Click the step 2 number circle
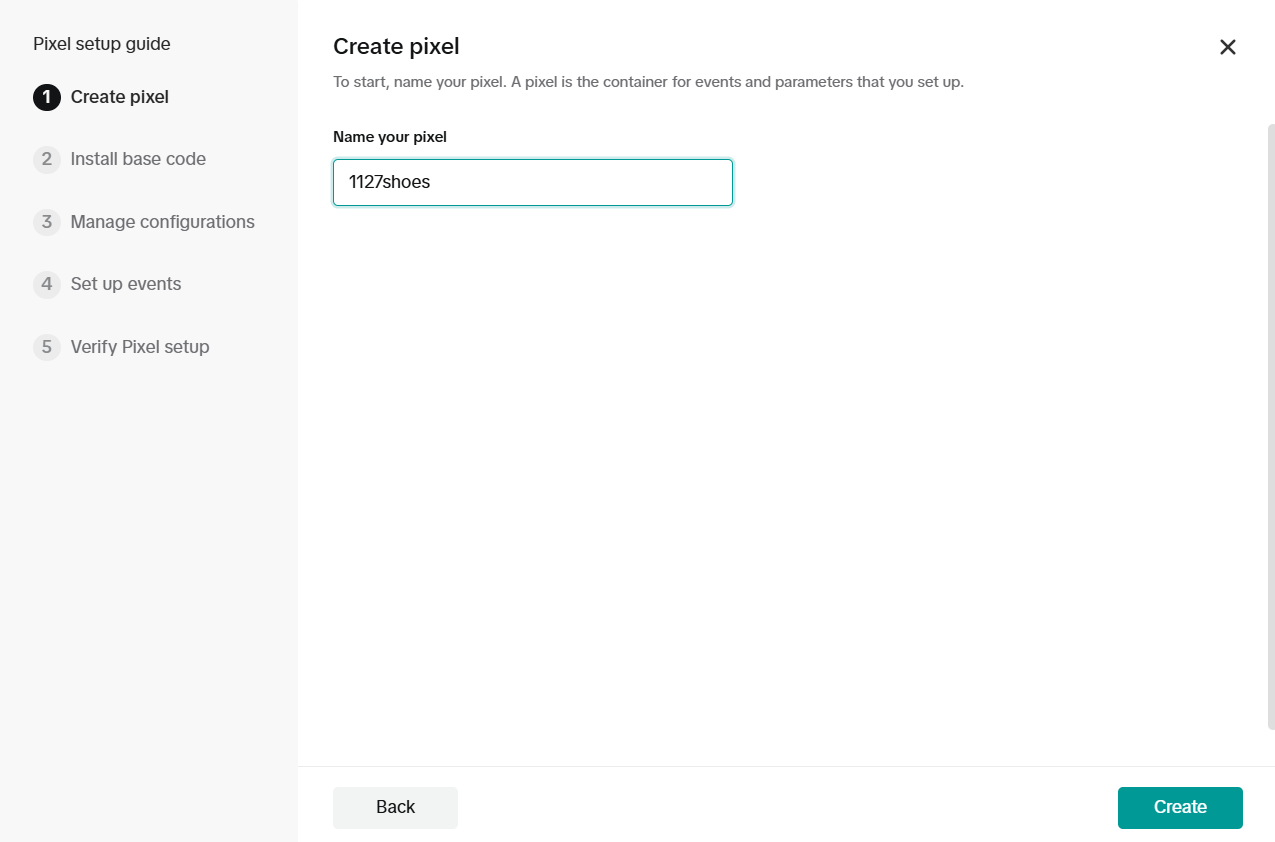The width and height of the screenshot is (1275, 842). [x=46, y=159]
